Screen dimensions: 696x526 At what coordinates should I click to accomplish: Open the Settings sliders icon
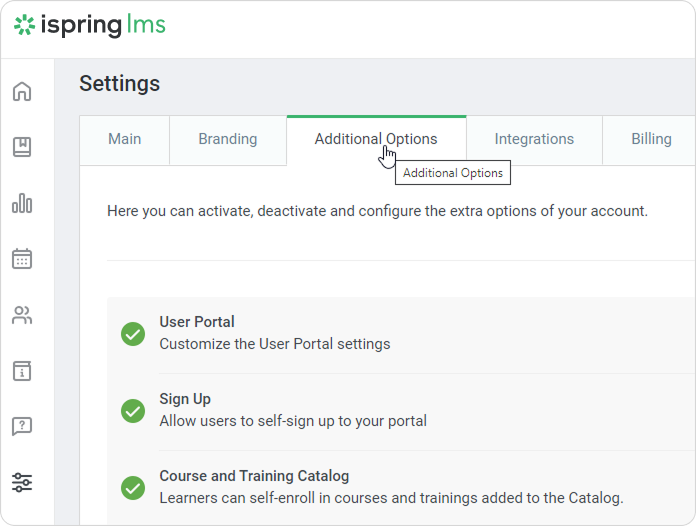click(22, 482)
